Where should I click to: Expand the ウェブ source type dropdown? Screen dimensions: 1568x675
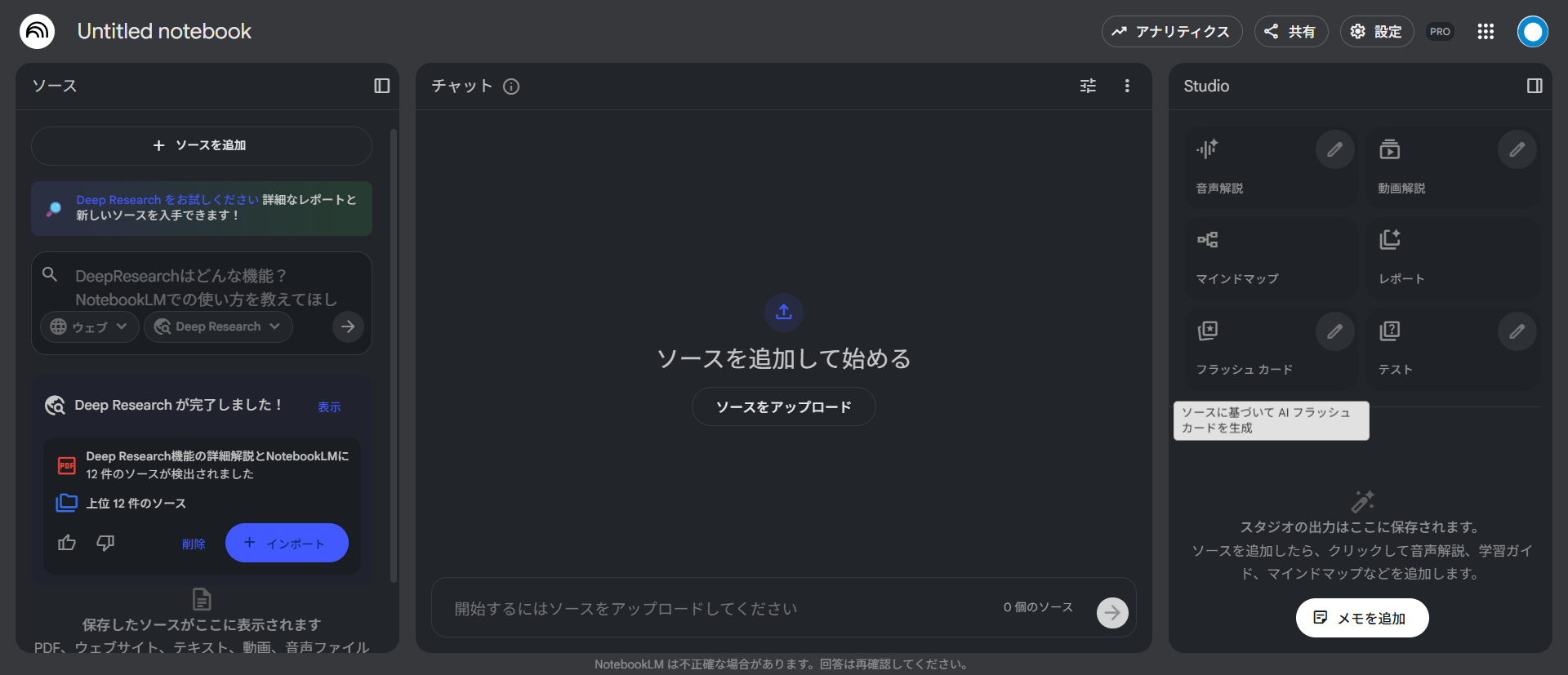90,326
